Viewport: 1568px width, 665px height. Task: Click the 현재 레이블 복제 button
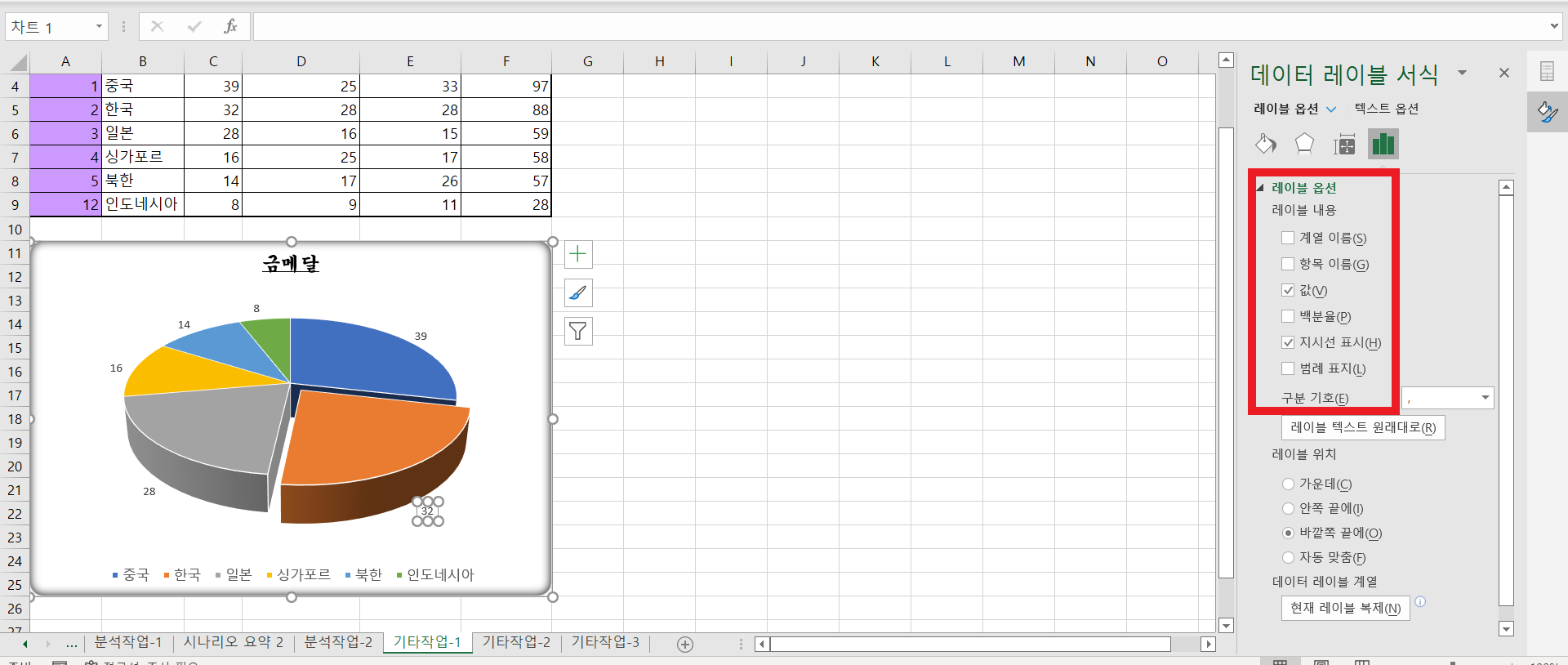coord(1344,608)
